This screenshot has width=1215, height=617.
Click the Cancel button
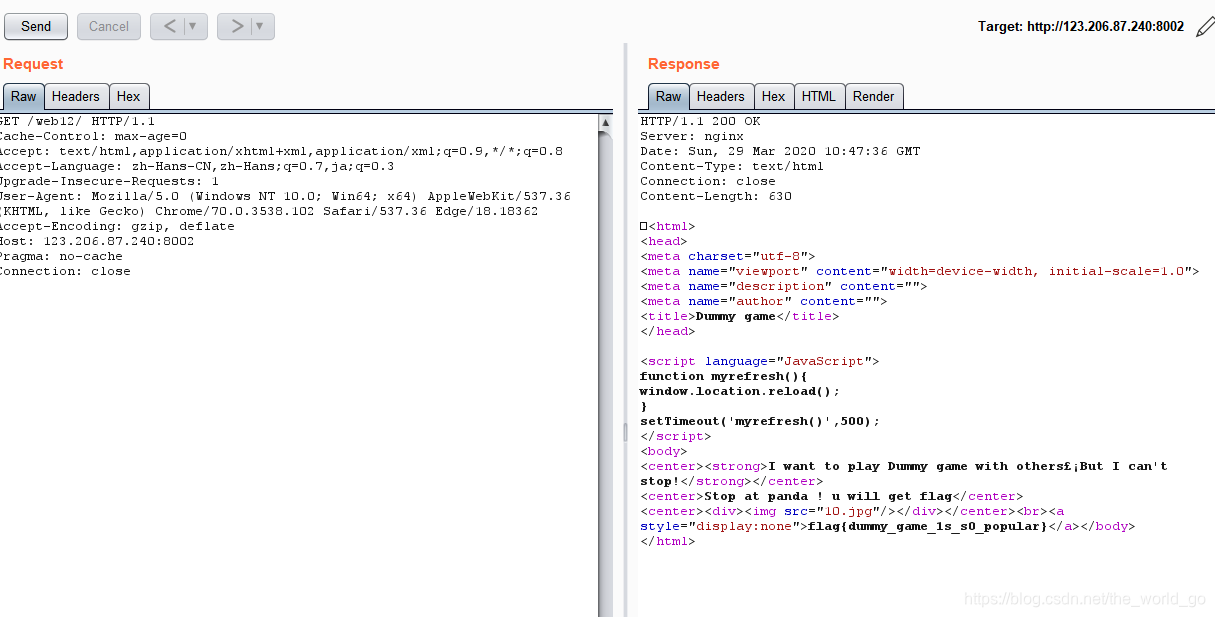pyautogui.click(x=109, y=27)
